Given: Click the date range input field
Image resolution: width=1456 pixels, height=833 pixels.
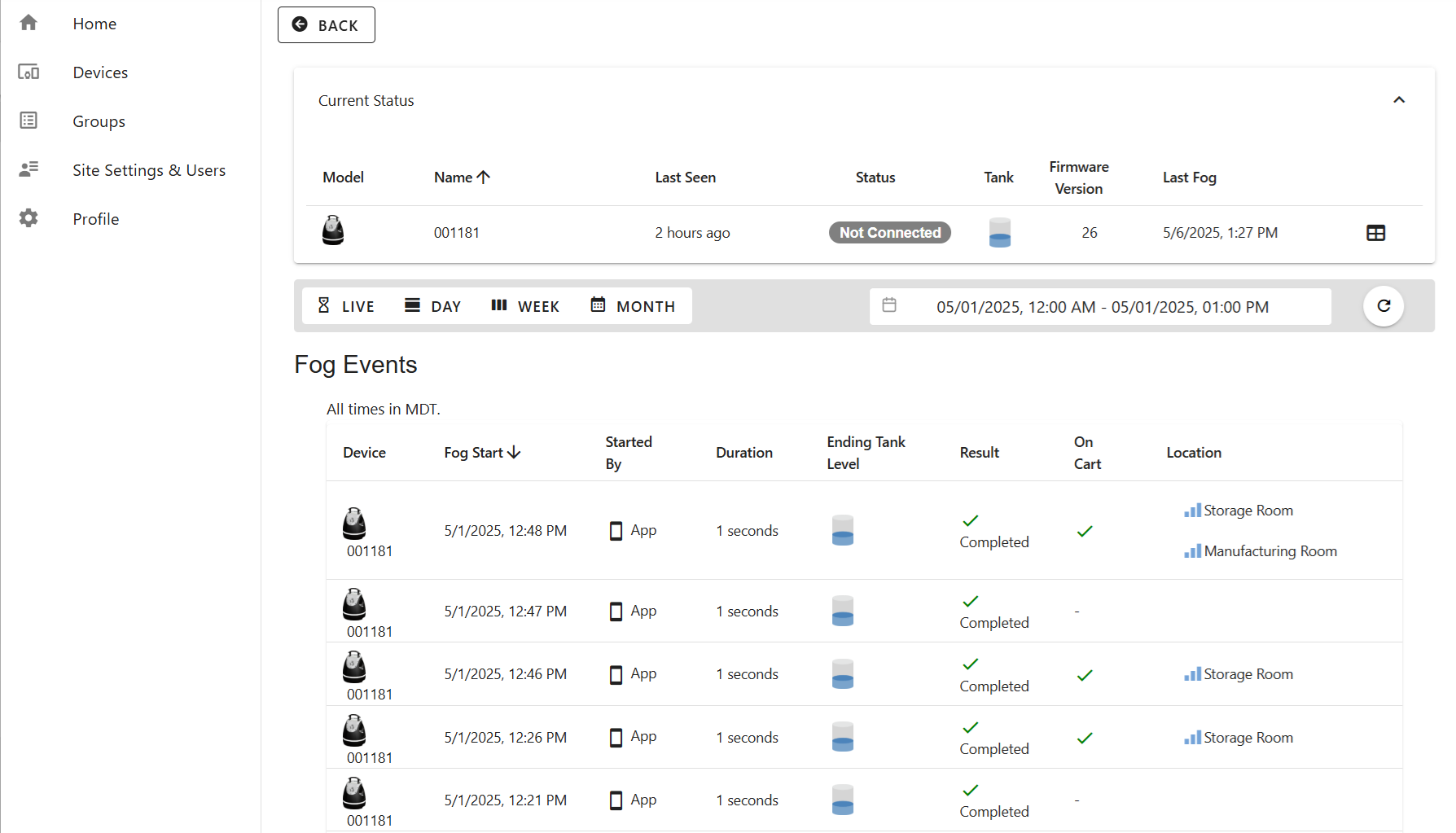Looking at the screenshot, I should (1101, 307).
